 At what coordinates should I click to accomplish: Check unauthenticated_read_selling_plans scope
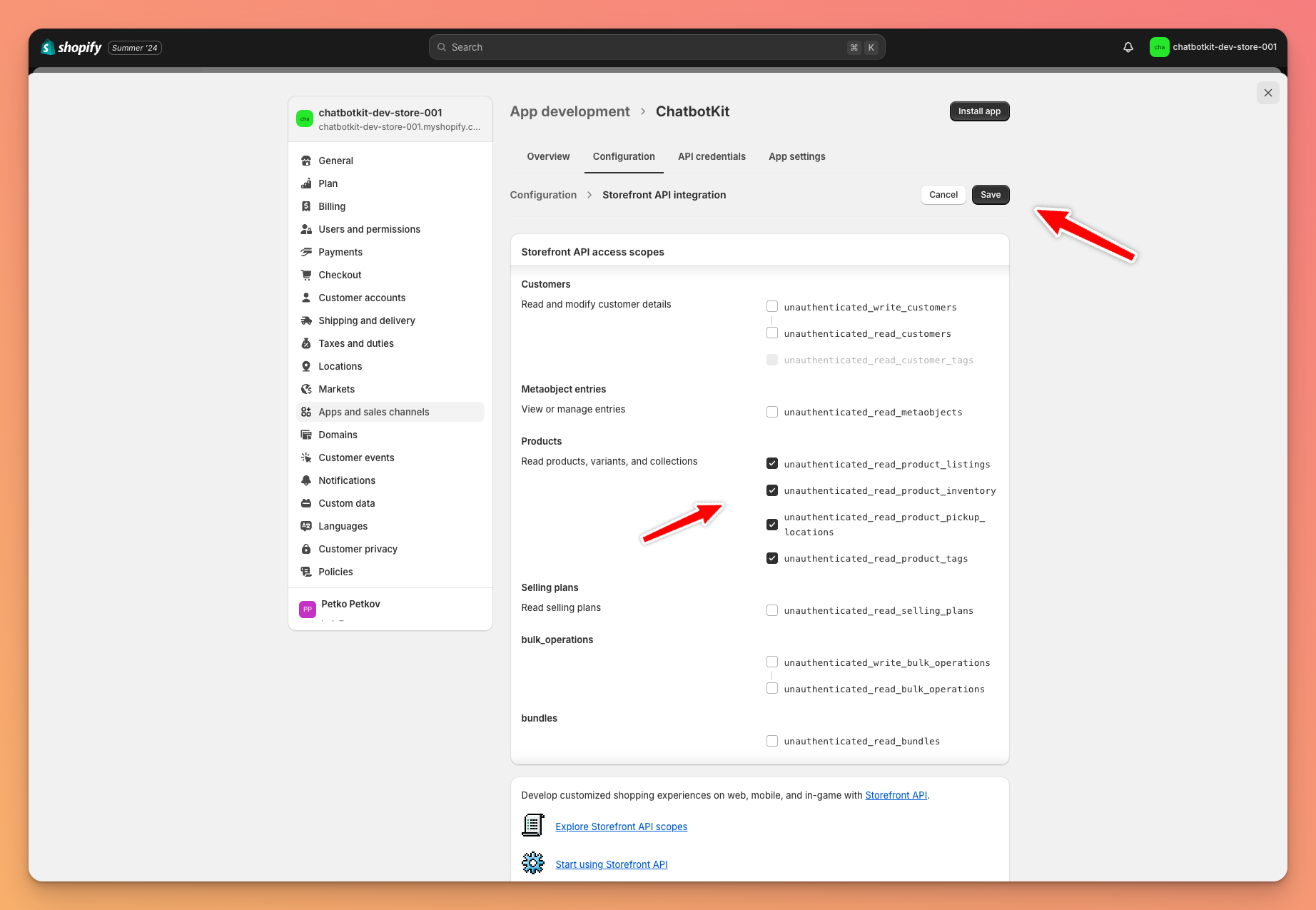click(772, 610)
